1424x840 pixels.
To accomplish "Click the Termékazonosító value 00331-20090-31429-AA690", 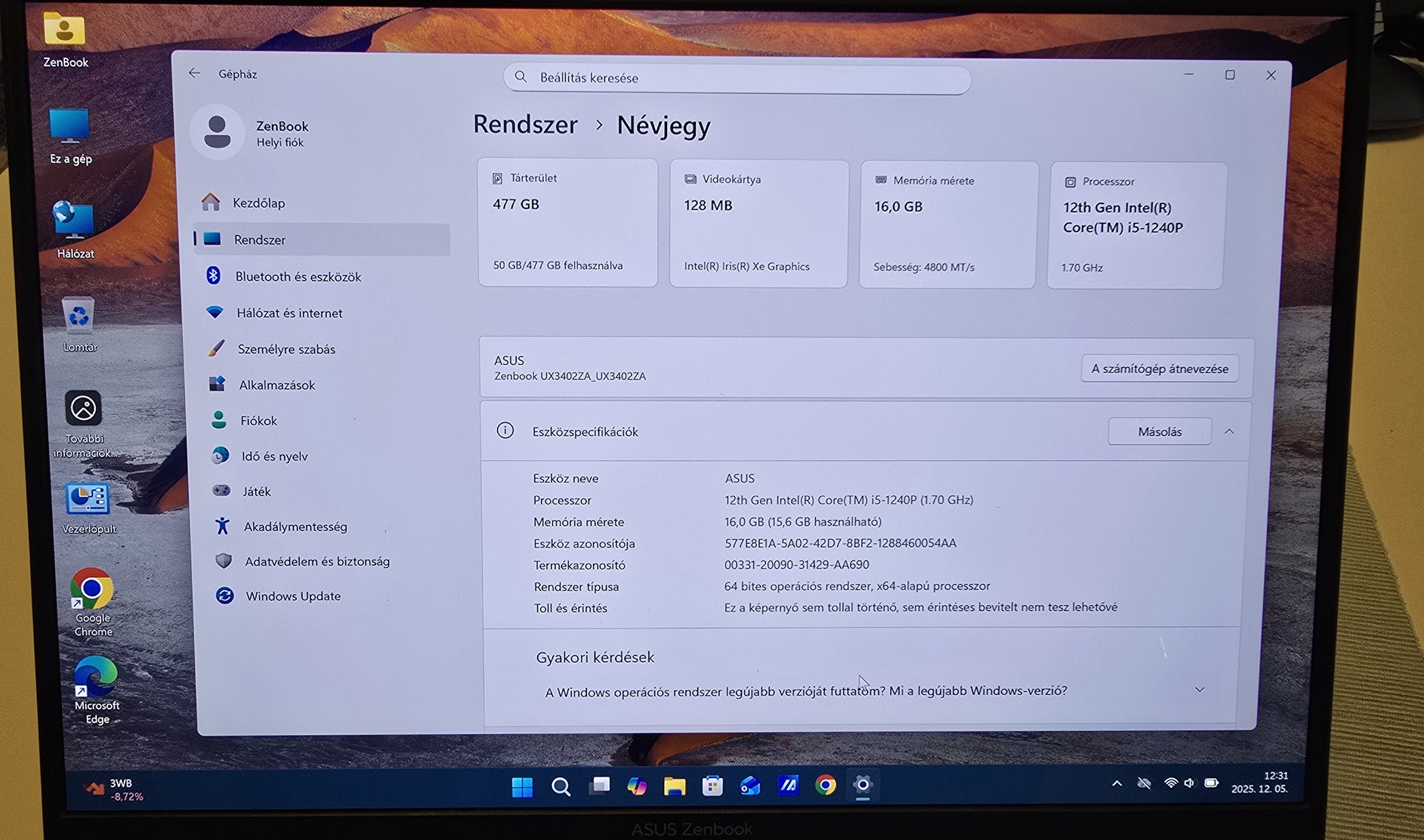I will [797, 564].
